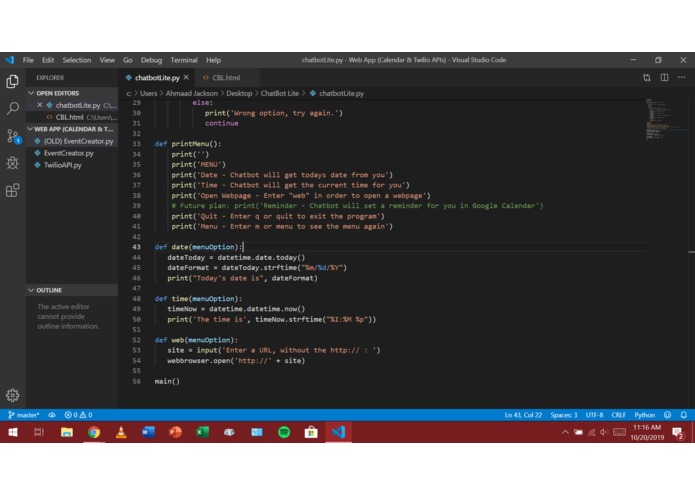Image resolution: width=695 pixels, height=494 pixels.
Task: Open Task View on the taskbar
Action: (39, 432)
